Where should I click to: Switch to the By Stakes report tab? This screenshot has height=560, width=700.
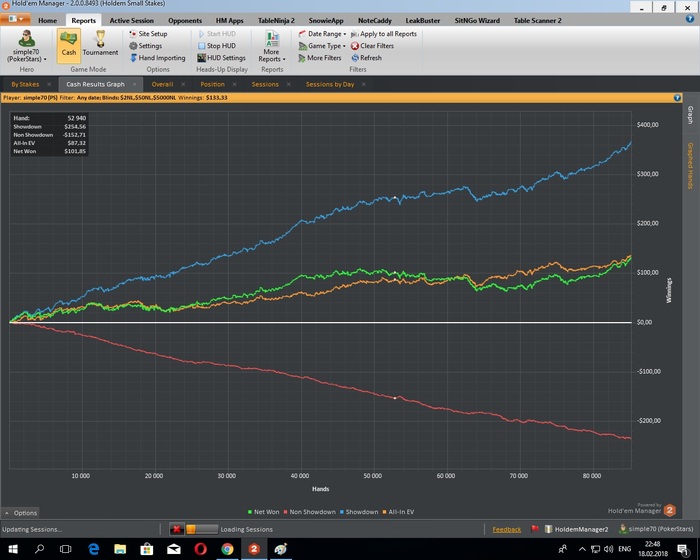coord(25,84)
